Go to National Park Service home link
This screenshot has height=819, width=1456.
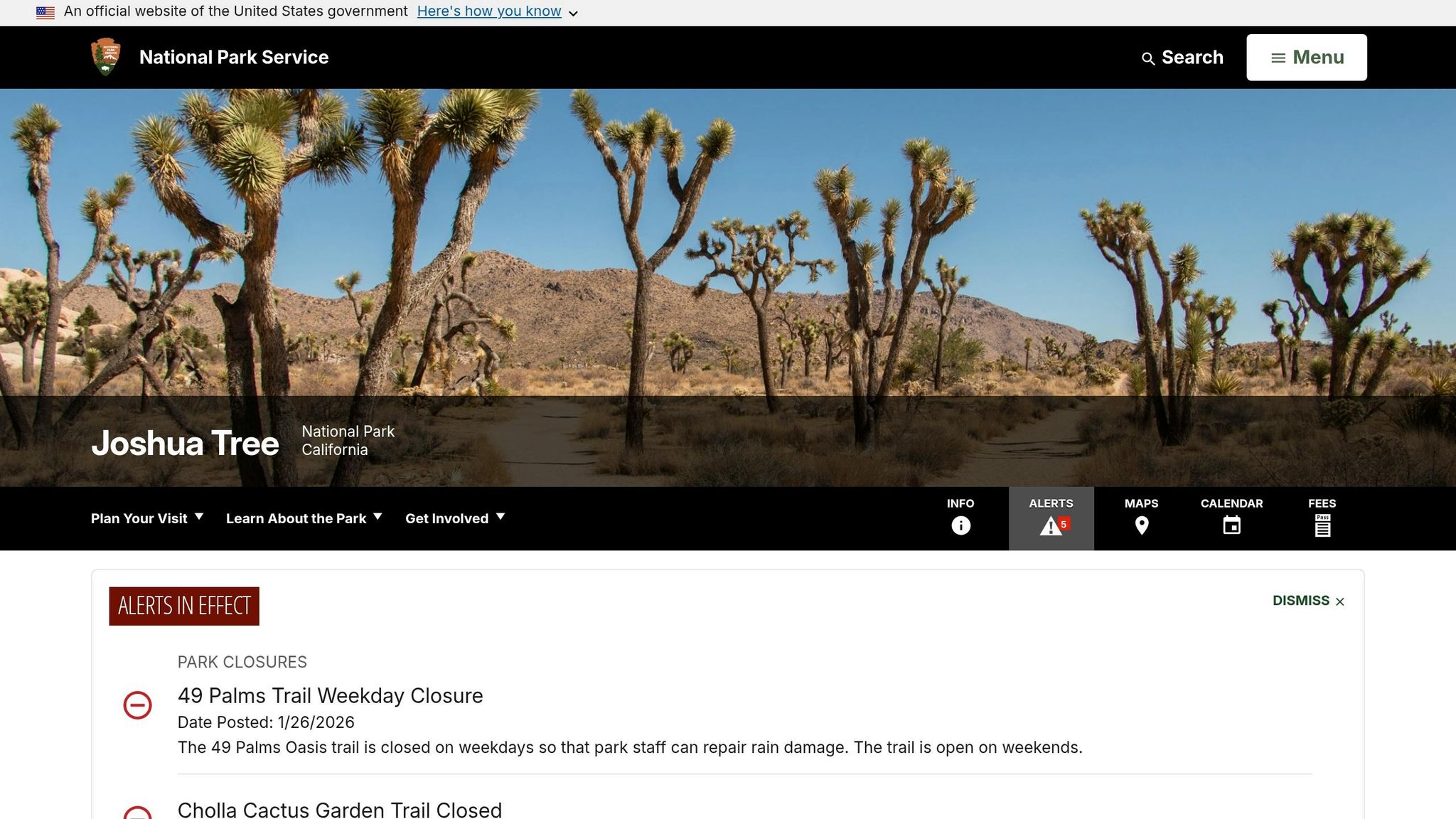(x=234, y=58)
